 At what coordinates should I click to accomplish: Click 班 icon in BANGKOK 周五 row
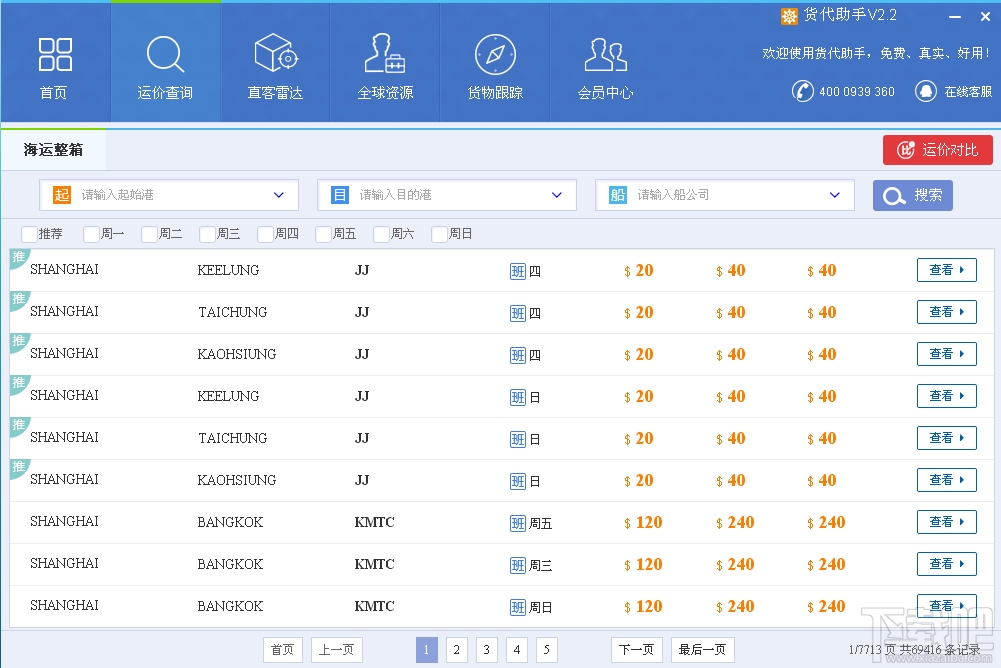pos(518,524)
